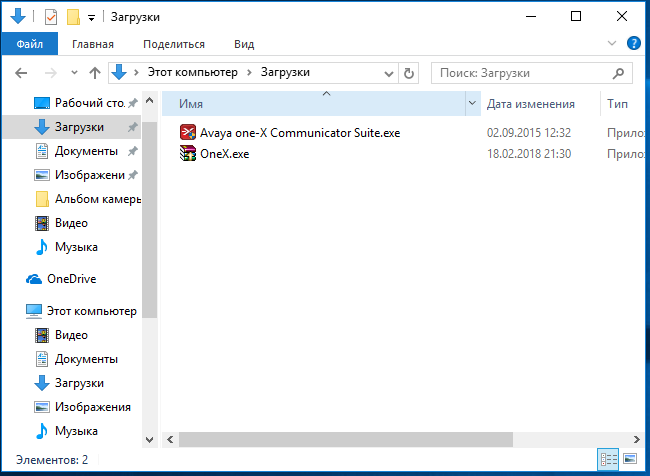Open Видео in quick access list
650x476 pixels.
(x=71, y=223)
